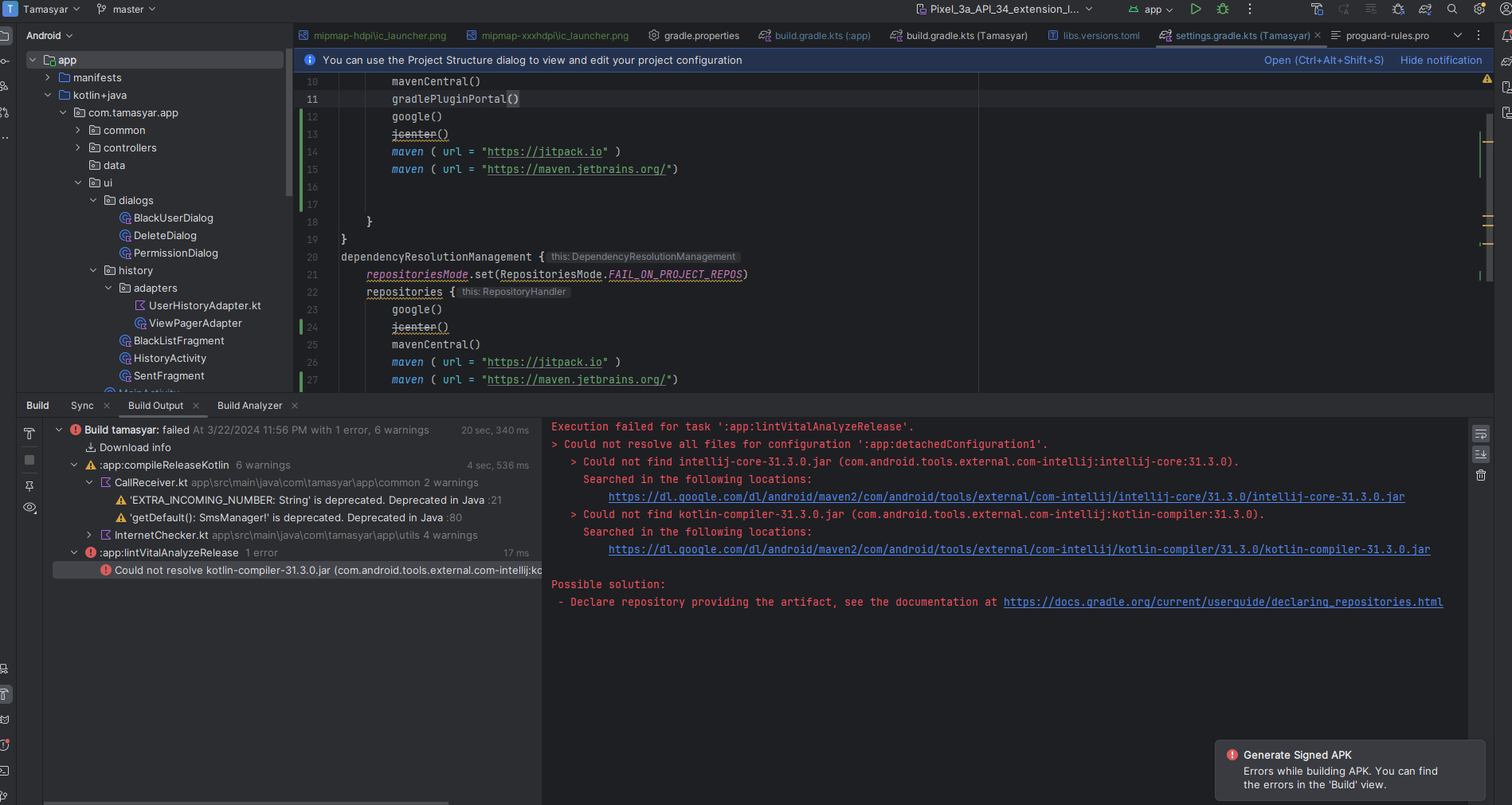
Task: Toggle scroll to end of build output
Action: [1481, 454]
